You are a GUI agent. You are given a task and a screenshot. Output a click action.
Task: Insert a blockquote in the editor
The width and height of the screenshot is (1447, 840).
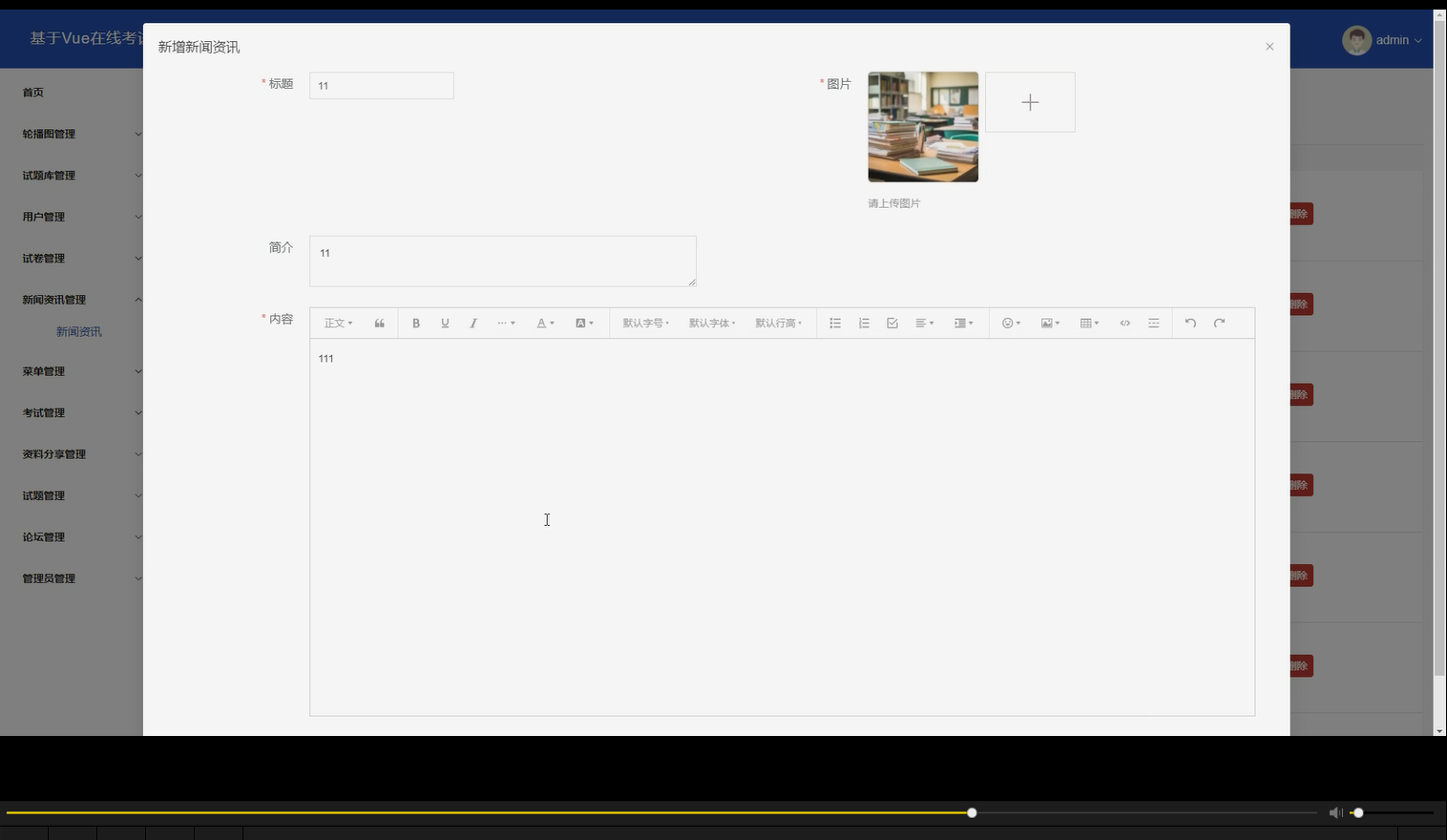(x=380, y=324)
